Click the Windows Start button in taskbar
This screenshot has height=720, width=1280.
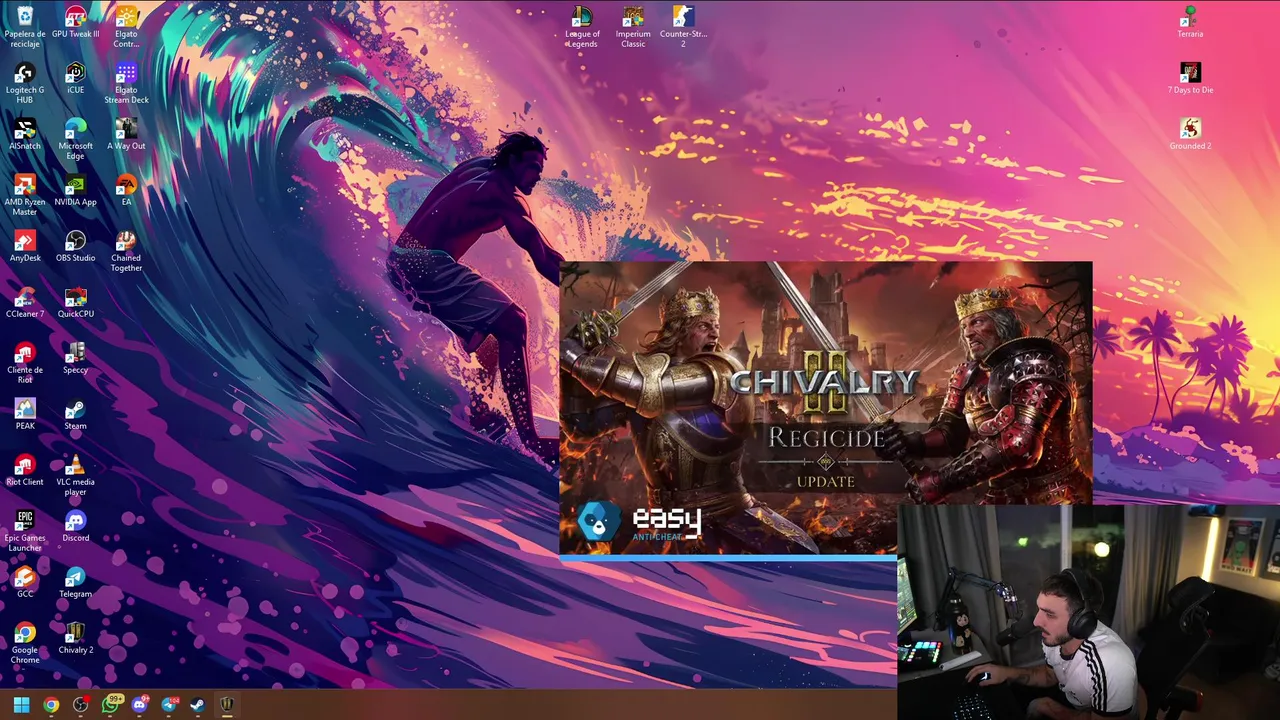21,705
